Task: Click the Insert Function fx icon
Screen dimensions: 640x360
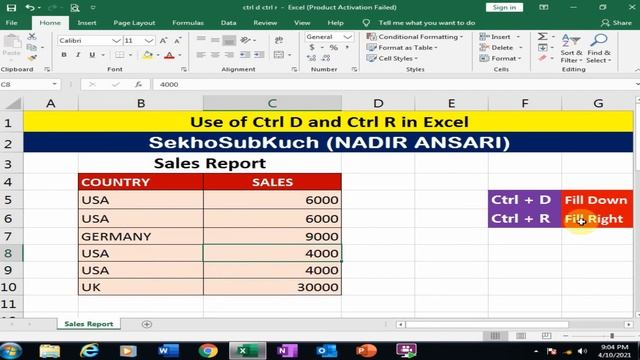Action: pos(138,84)
